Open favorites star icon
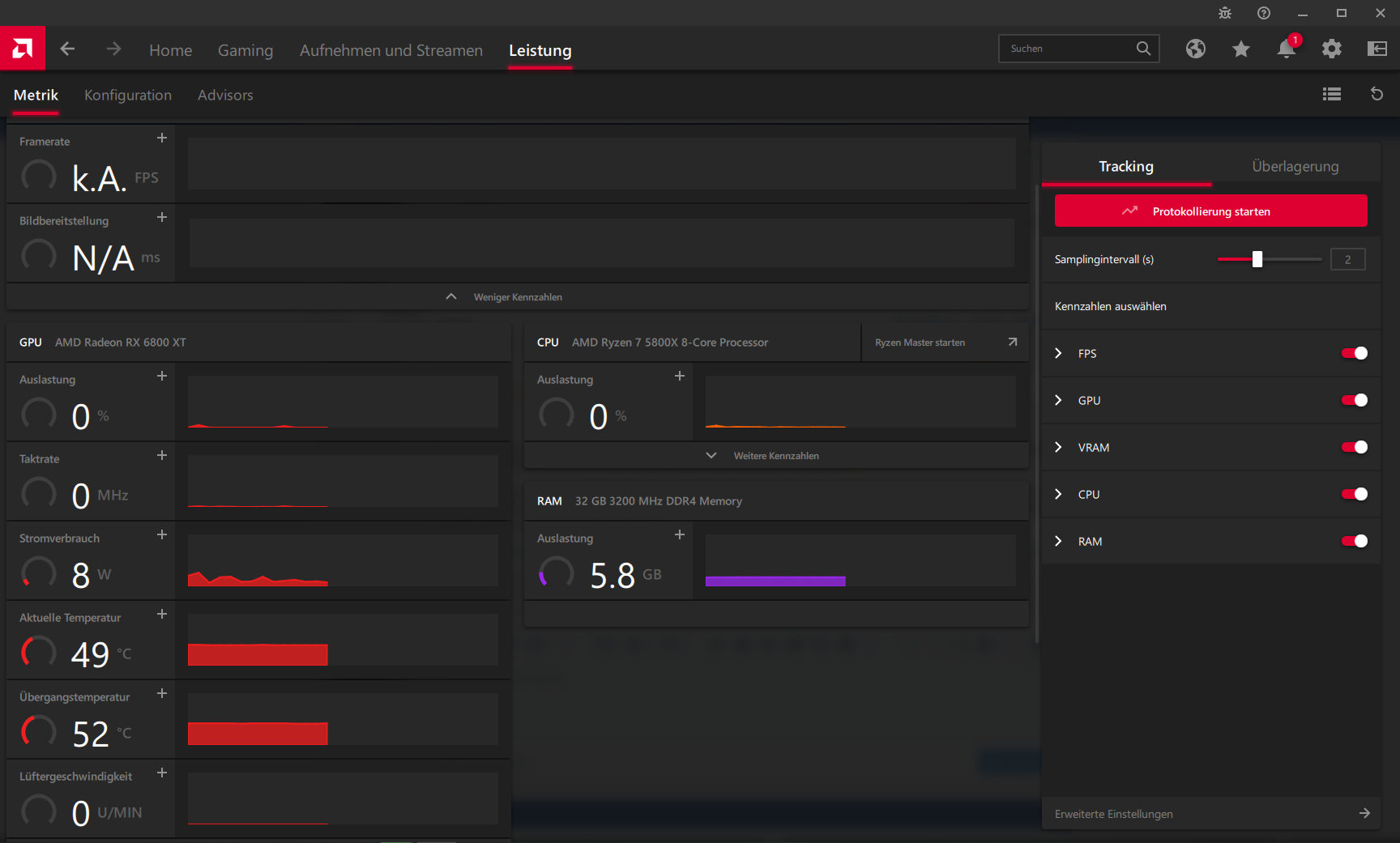Viewport: 1400px width, 843px height. [x=1241, y=49]
